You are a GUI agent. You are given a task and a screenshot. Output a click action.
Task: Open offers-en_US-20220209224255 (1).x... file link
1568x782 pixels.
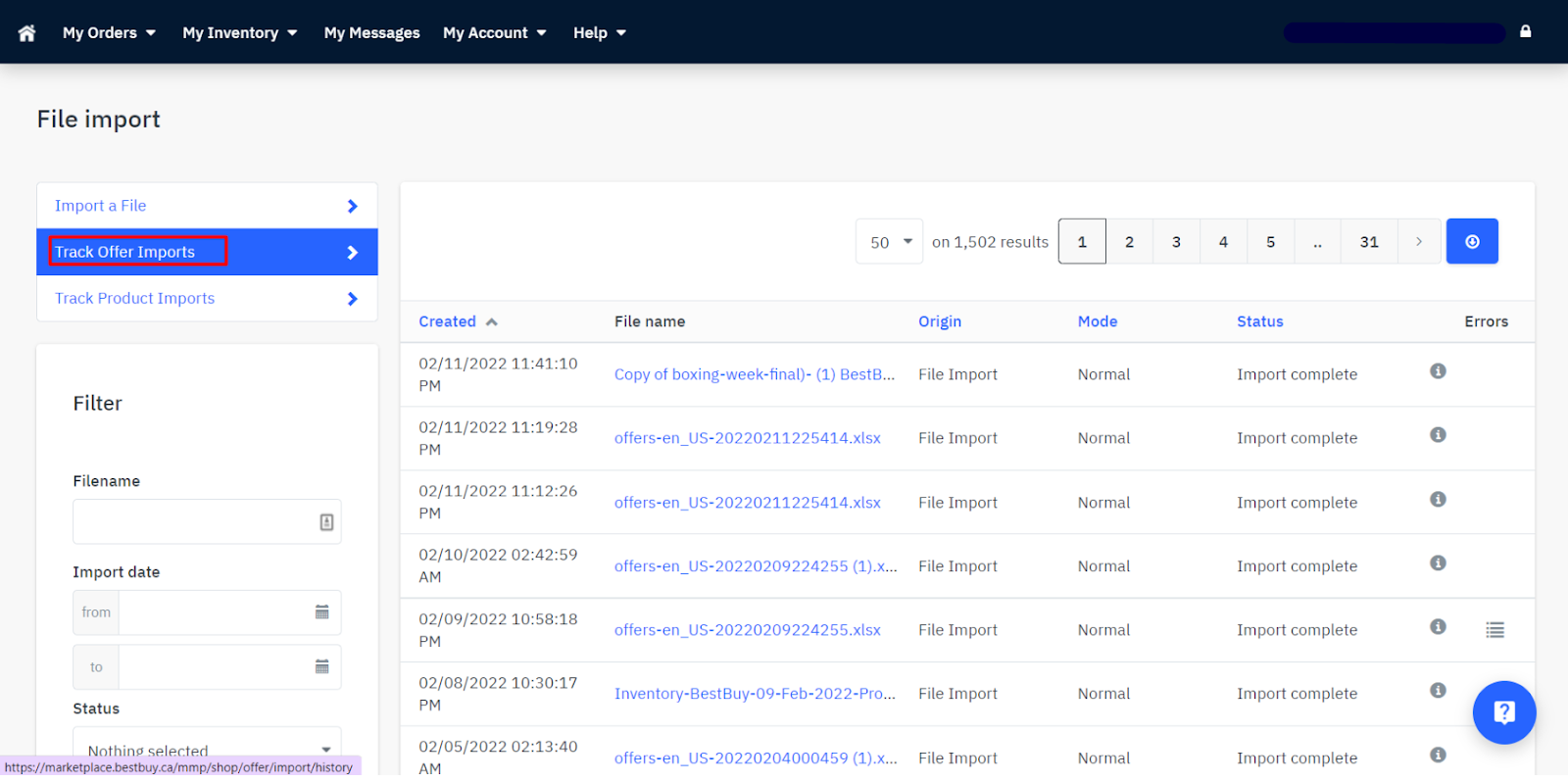click(x=756, y=566)
